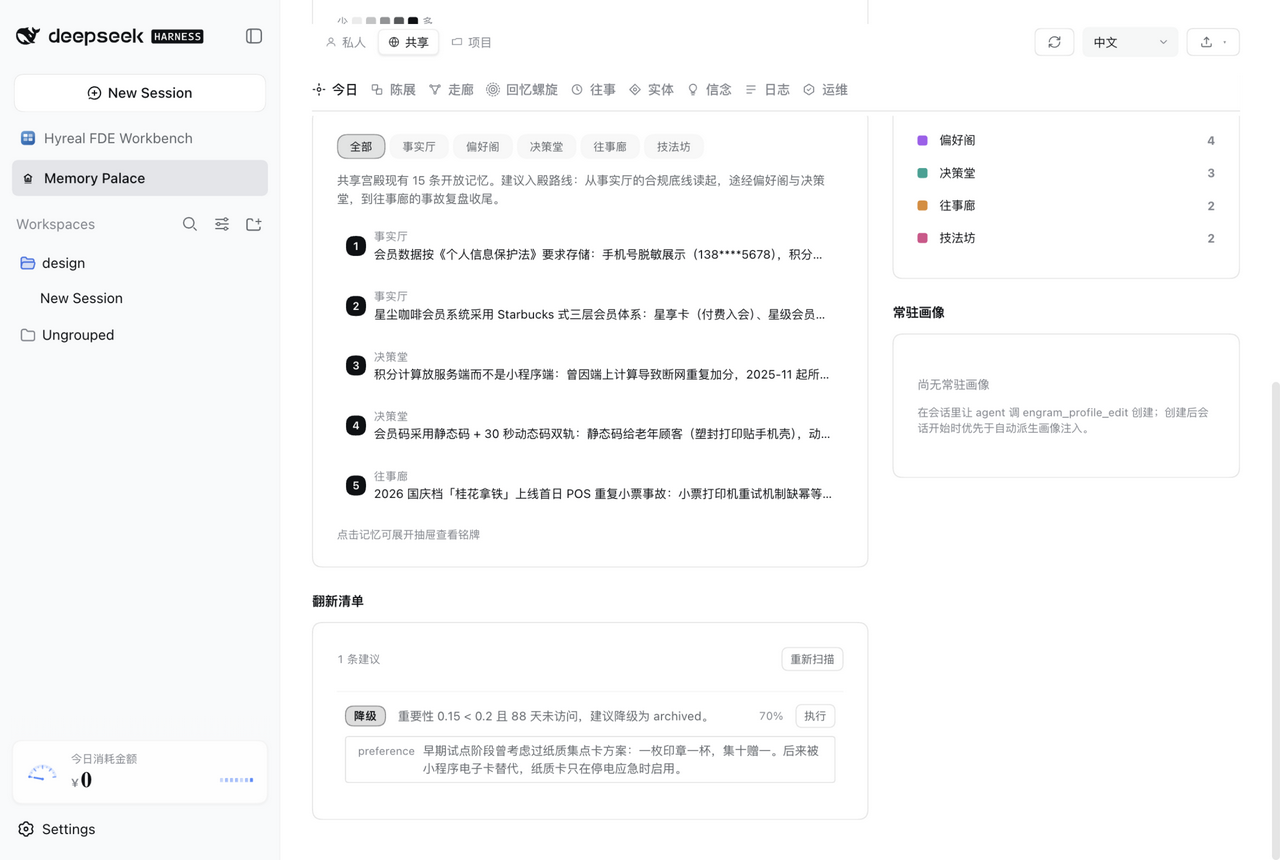The height and width of the screenshot is (860, 1280).
Task: Select the 共享 scope toggle
Action: tap(408, 42)
